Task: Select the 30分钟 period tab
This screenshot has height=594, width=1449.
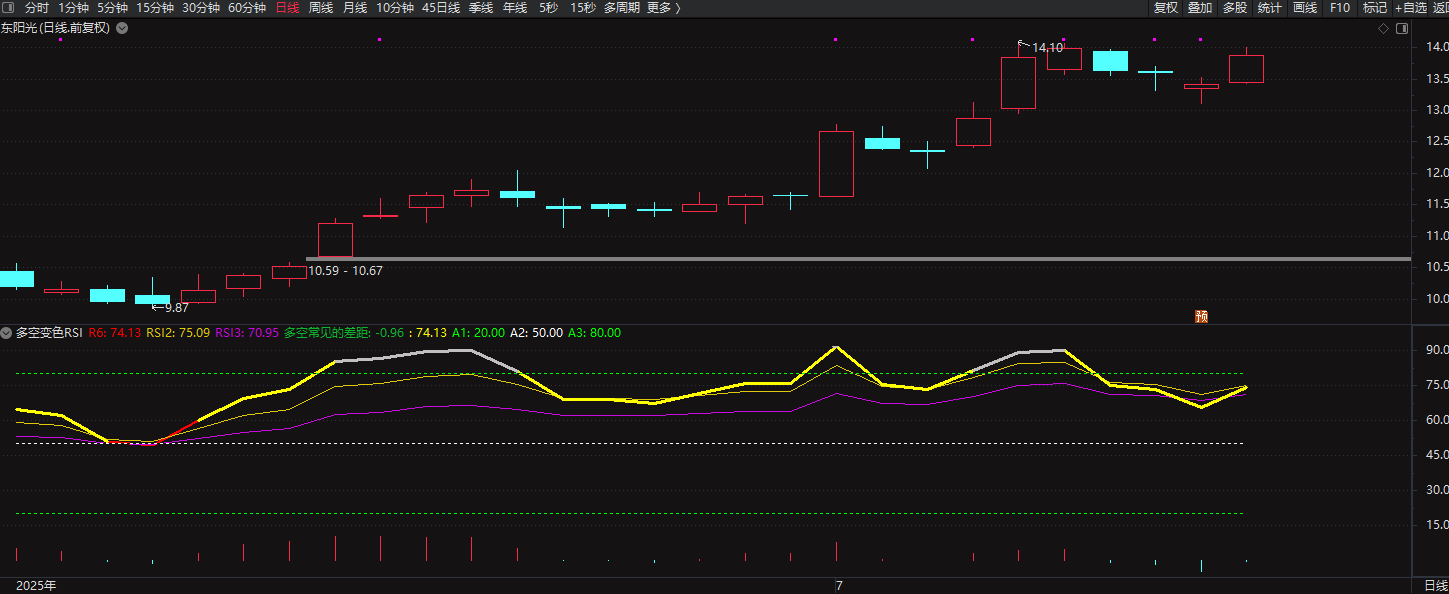Action: [201, 8]
